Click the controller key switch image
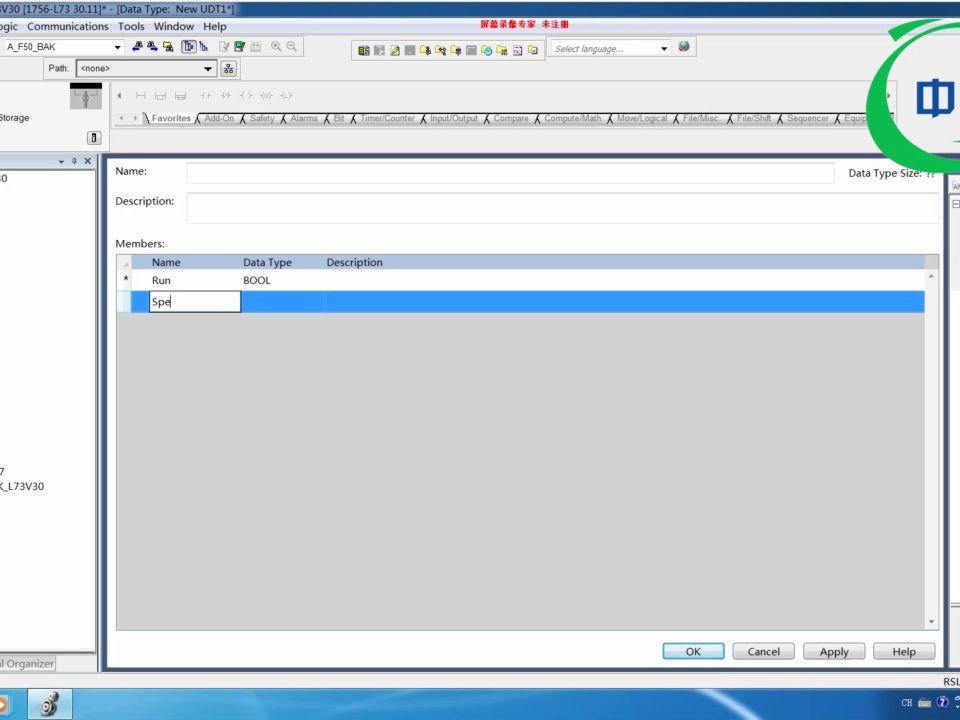This screenshot has width=960, height=720. tap(86, 96)
